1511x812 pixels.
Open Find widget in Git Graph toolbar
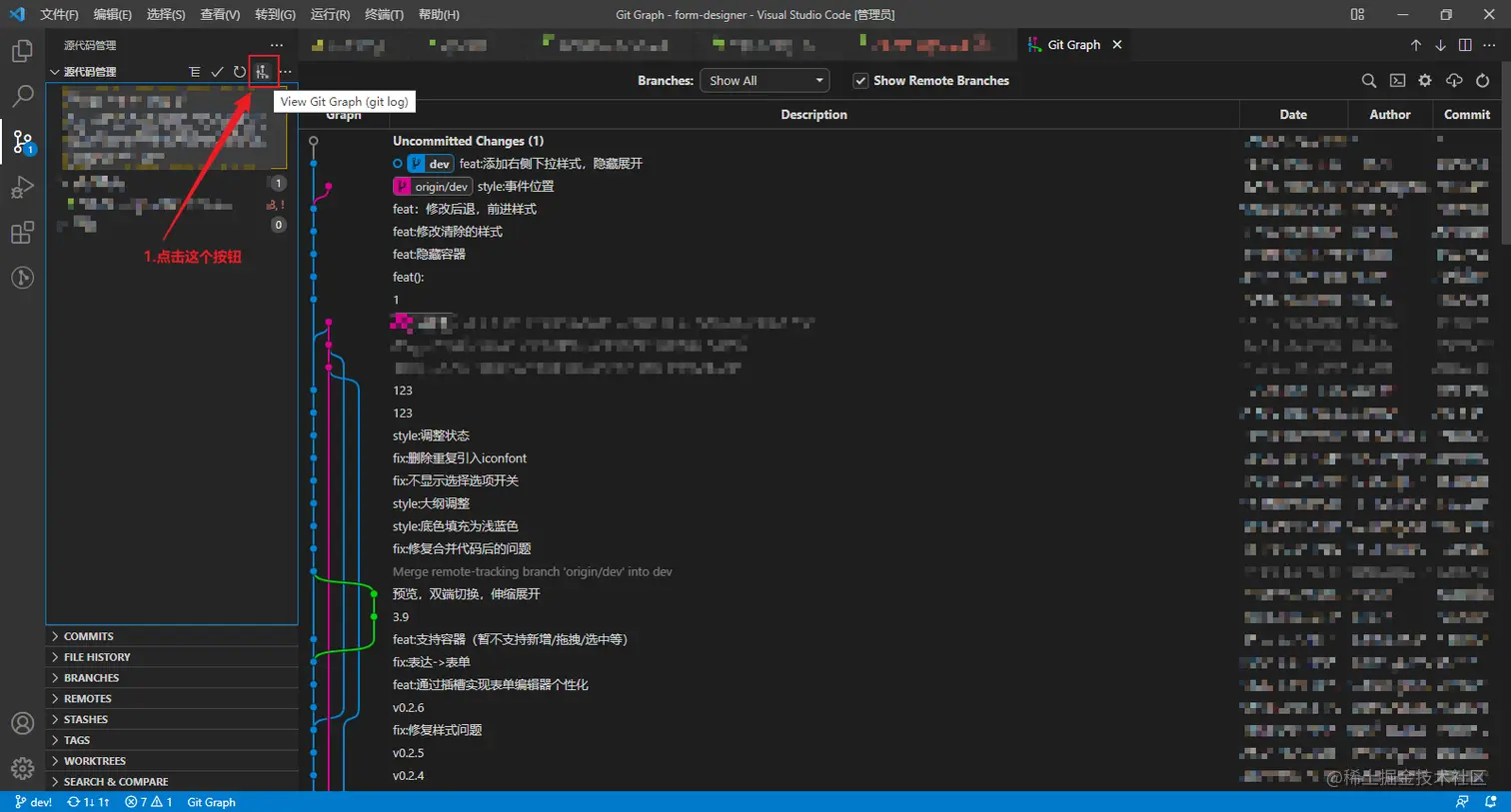pos(1369,81)
